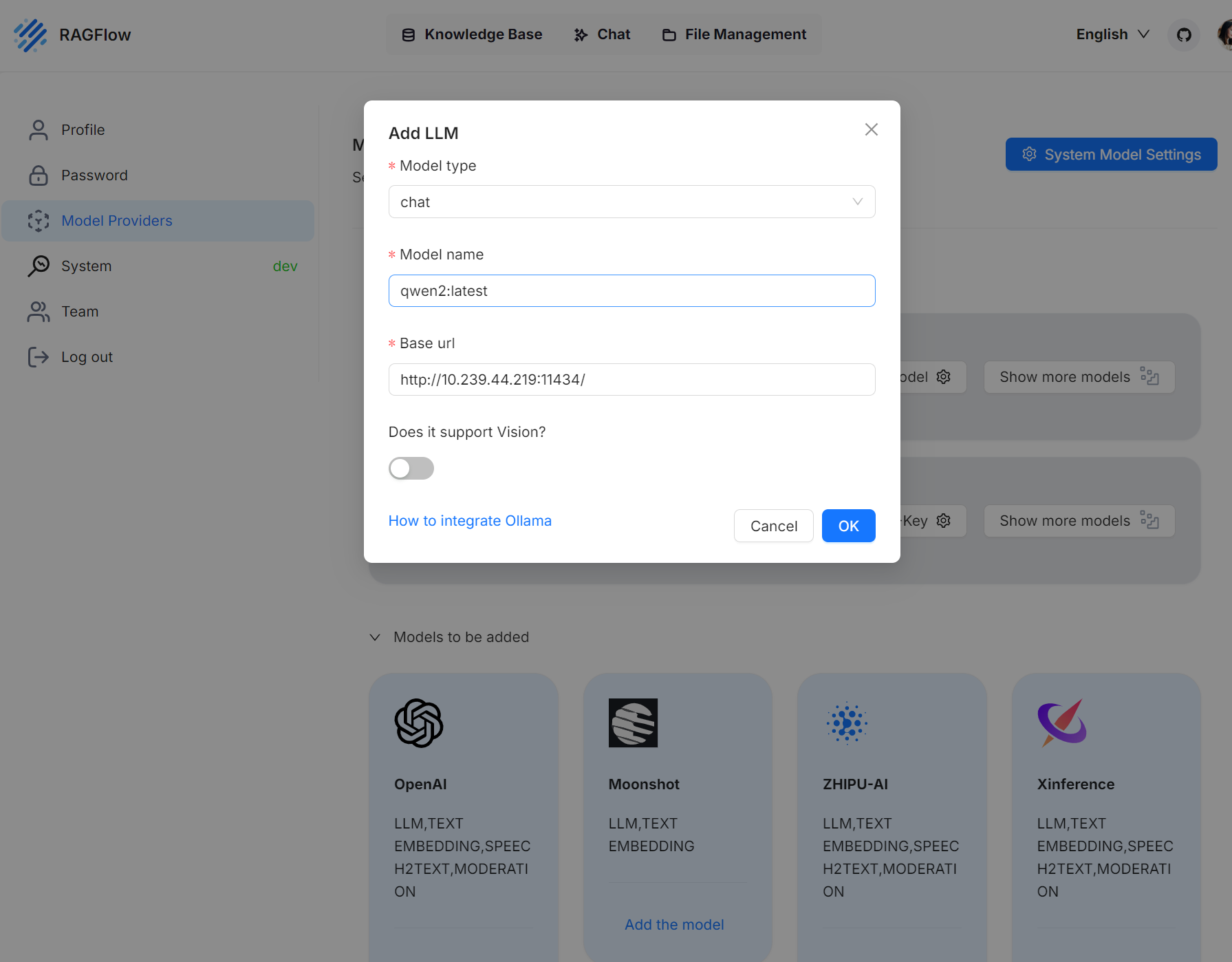The height and width of the screenshot is (962, 1232).
Task: Open the Model type dropdown
Action: pyautogui.click(x=631, y=202)
